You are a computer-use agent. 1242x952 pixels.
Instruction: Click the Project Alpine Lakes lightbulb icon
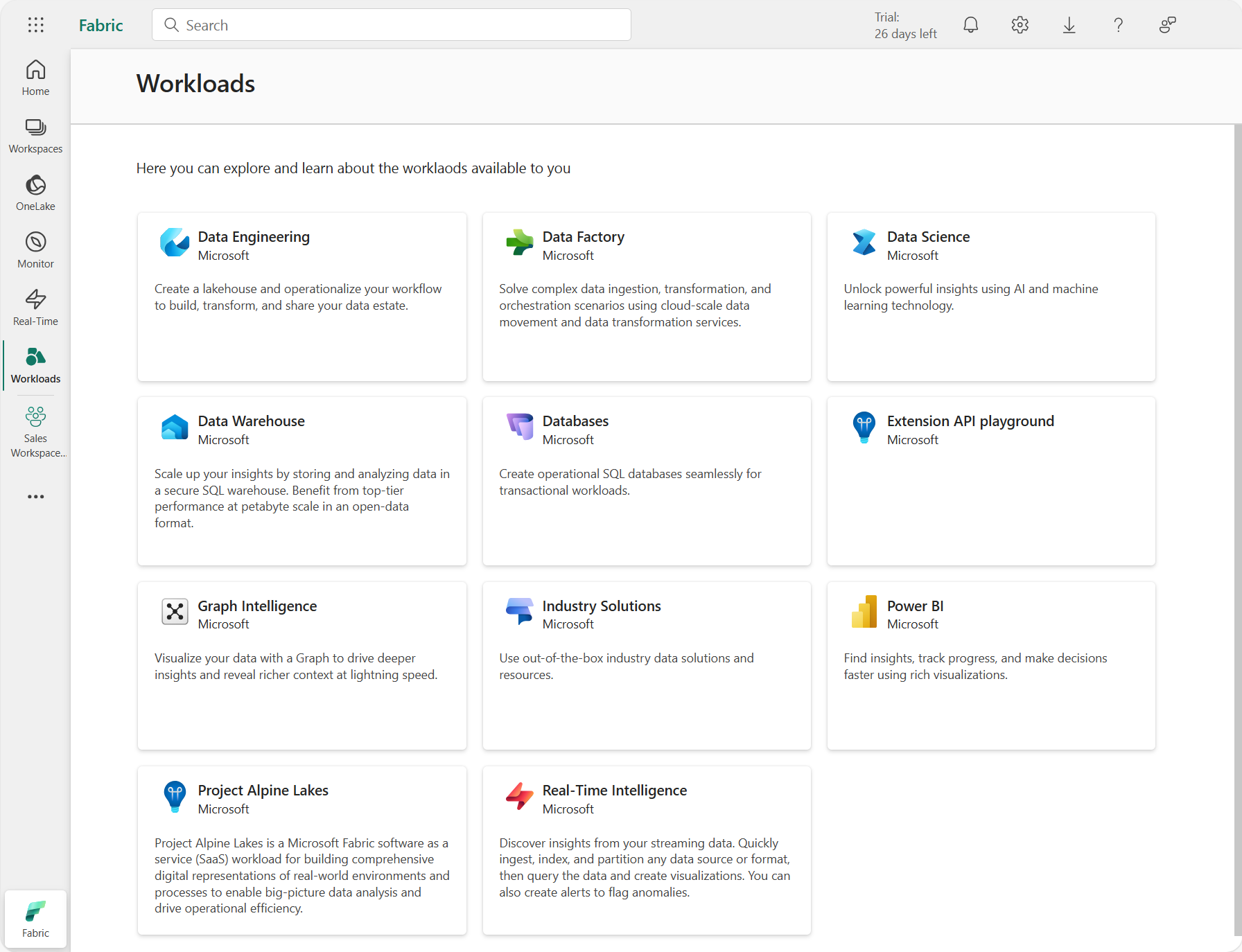coord(175,797)
